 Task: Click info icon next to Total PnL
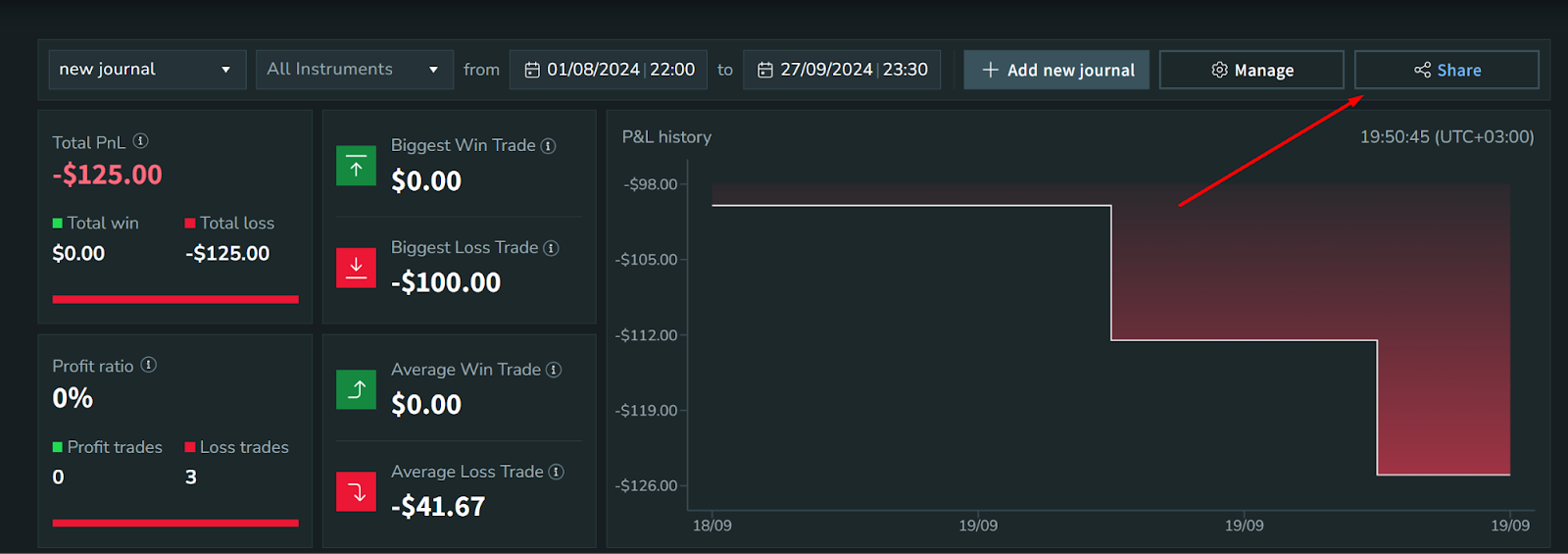pyautogui.click(x=140, y=141)
